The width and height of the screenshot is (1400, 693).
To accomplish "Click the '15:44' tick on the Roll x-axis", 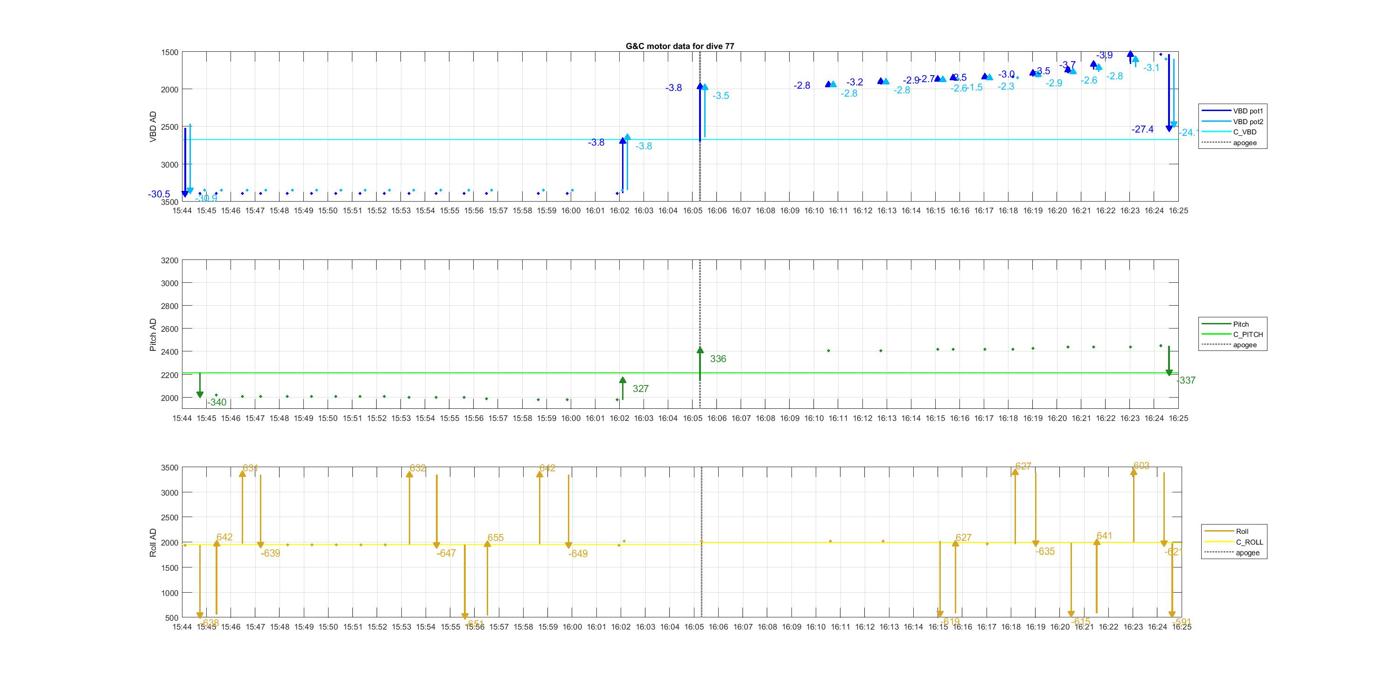I will (x=181, y=627).
